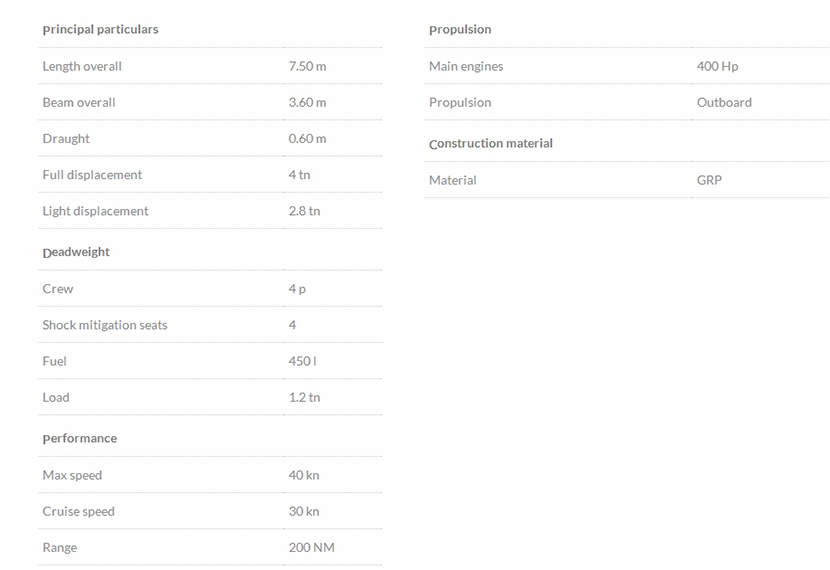Select the 1.2 tn load value
Viewport: 830px width, 570px height.
[304, 397]
